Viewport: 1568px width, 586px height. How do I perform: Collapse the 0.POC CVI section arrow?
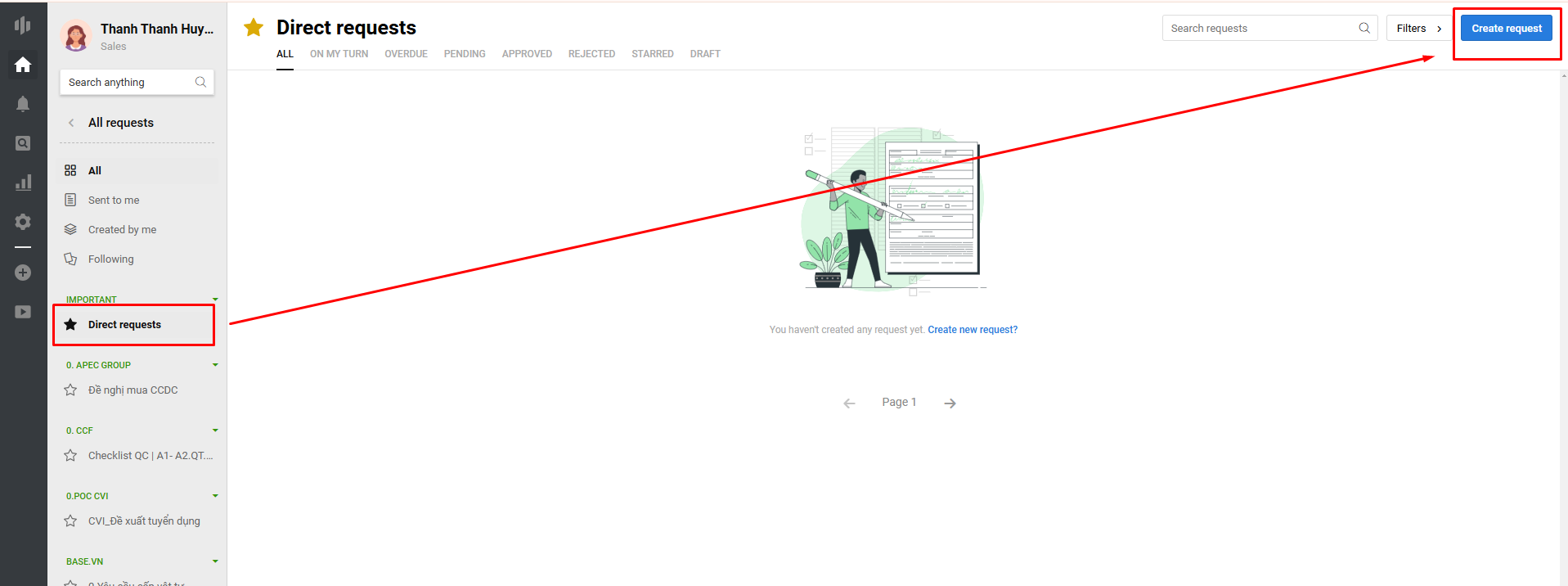click(215, 496)
